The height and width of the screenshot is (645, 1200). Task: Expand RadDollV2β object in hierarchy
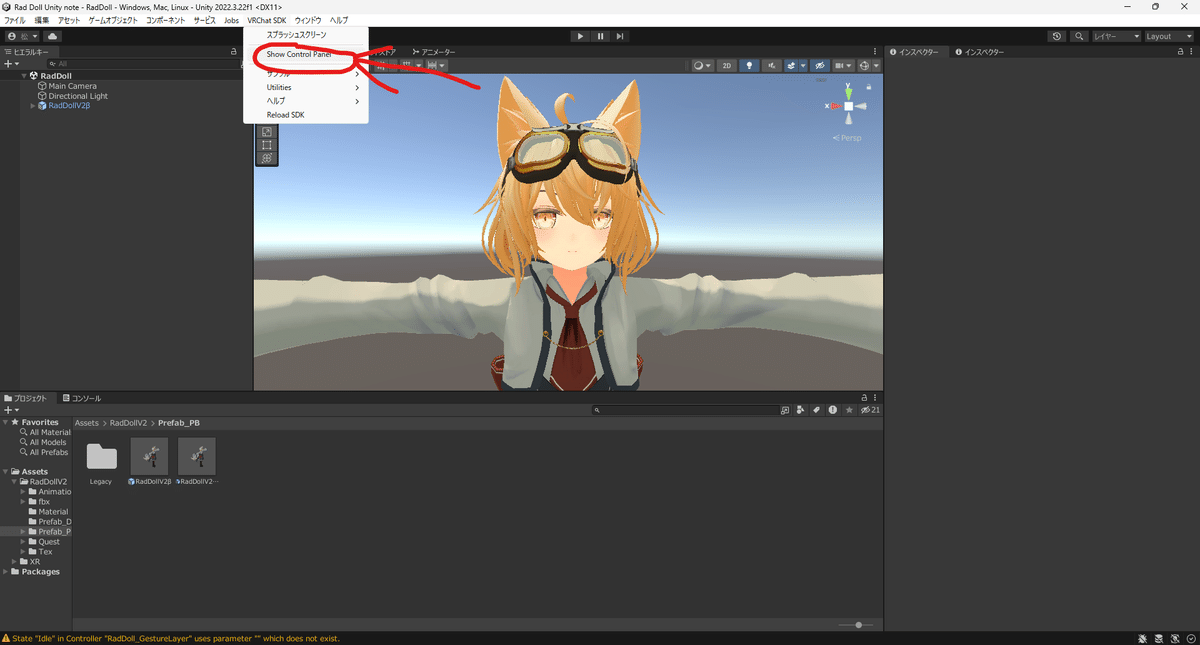[x=33, y=106]
